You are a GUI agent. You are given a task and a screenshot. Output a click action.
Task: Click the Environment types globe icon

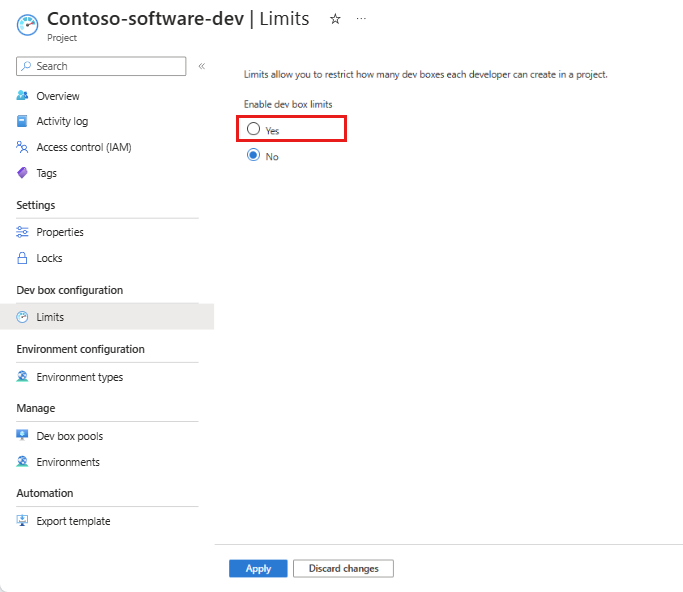coord(22,376)
